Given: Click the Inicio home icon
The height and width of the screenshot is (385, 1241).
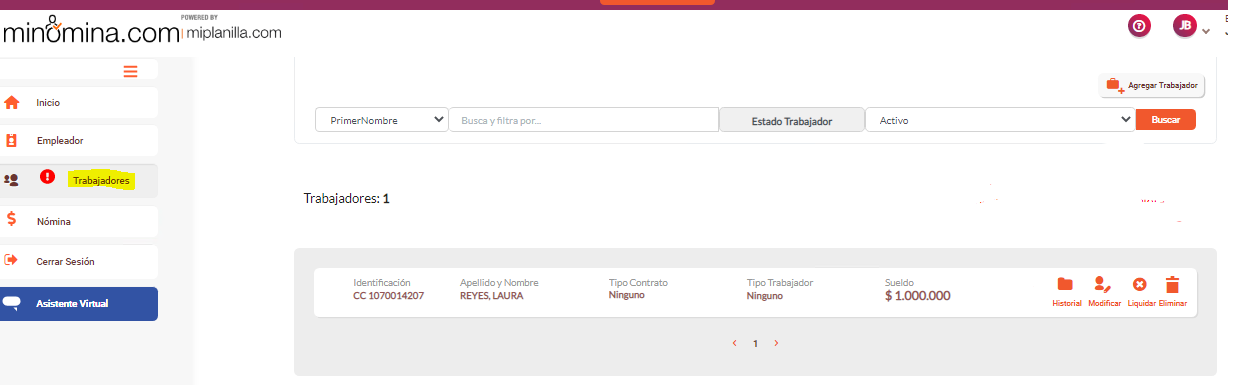Looking at the screenshot, I should (12, 102).
